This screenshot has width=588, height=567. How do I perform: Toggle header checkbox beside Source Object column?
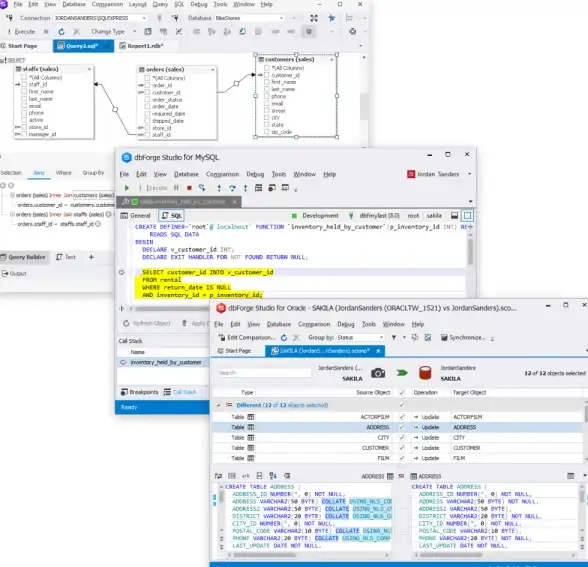coord(402,393)
